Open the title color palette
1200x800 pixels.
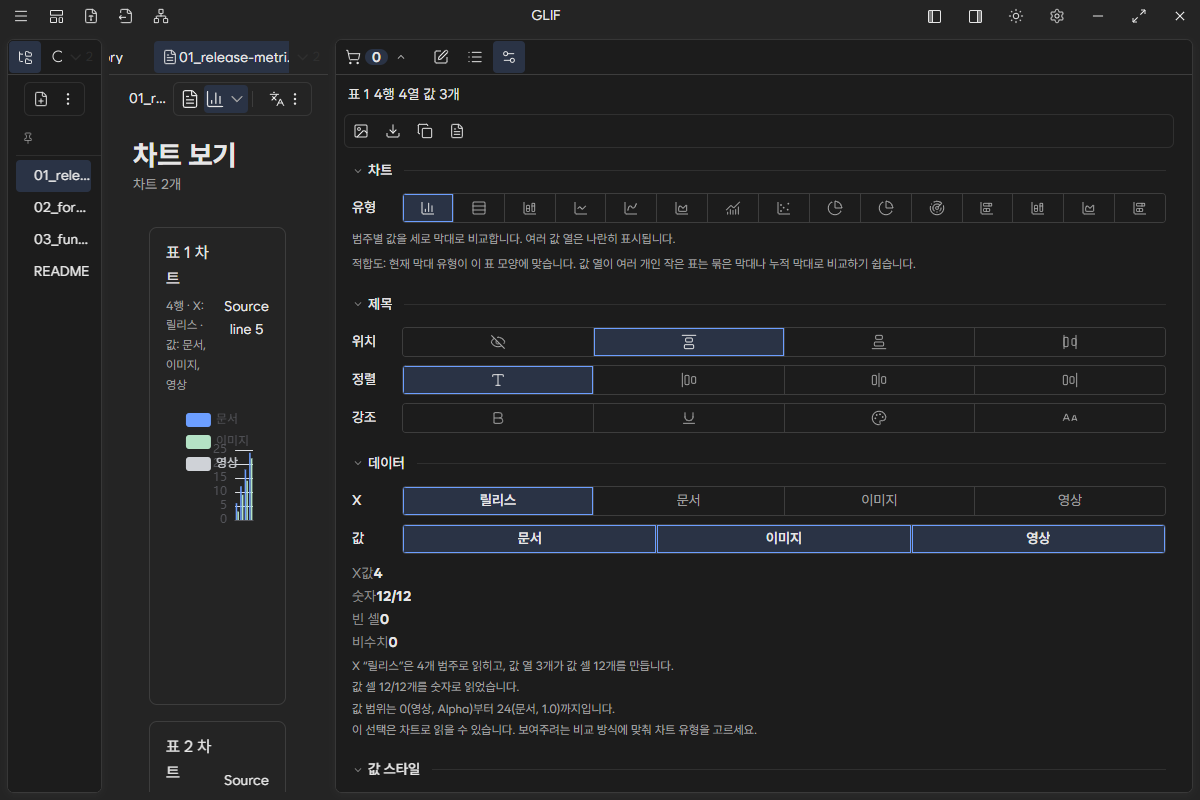pos(879,418)
